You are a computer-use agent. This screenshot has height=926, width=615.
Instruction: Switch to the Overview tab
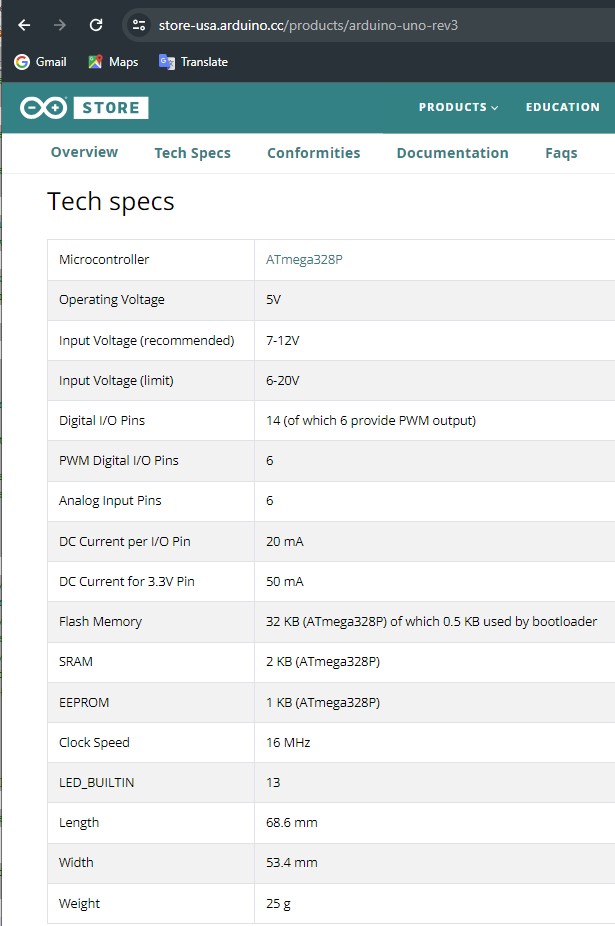tap(84, 152)
